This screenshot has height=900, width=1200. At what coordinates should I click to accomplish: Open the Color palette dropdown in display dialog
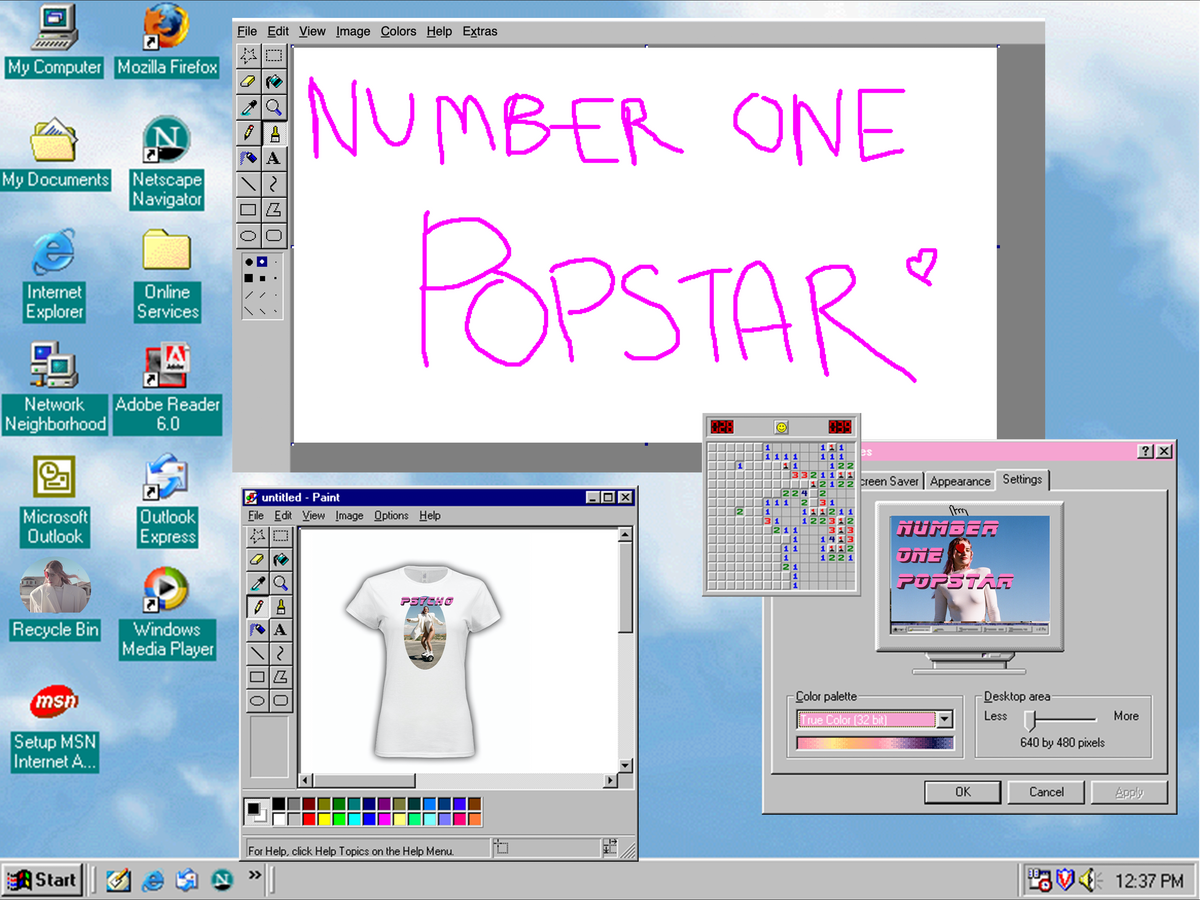[x=944, y=720]
